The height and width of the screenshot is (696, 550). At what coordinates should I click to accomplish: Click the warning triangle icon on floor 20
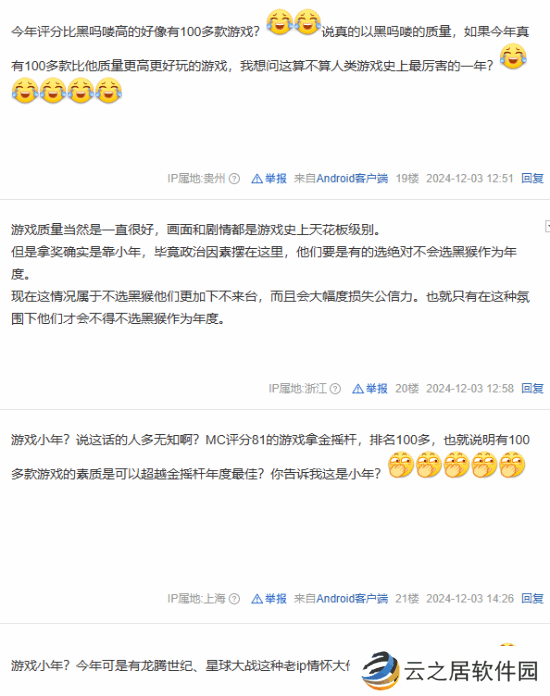[x=358, y=389]
